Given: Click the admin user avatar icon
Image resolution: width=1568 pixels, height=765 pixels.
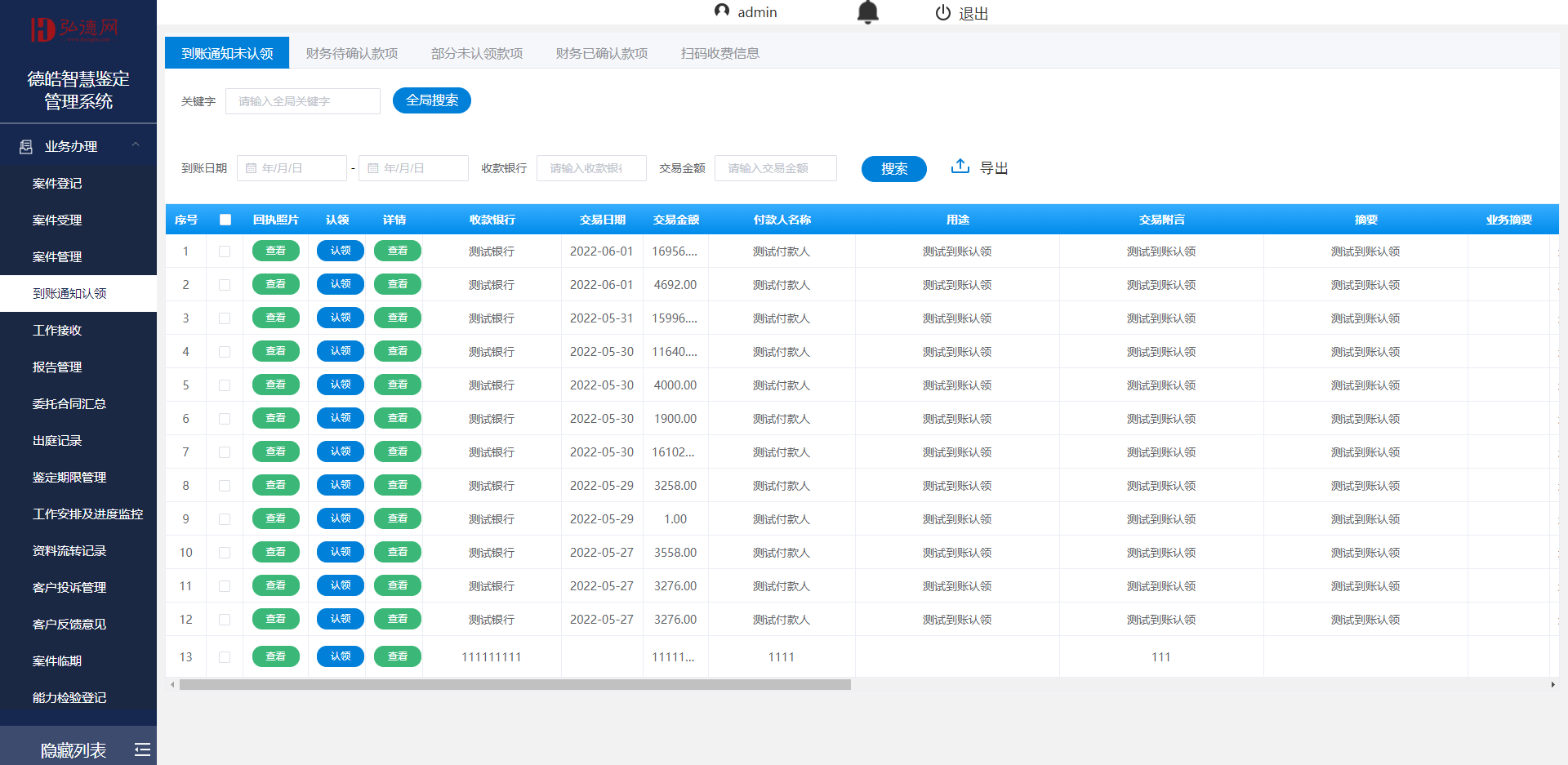Looking at the screenshot, I should click(x=722, y=11).
